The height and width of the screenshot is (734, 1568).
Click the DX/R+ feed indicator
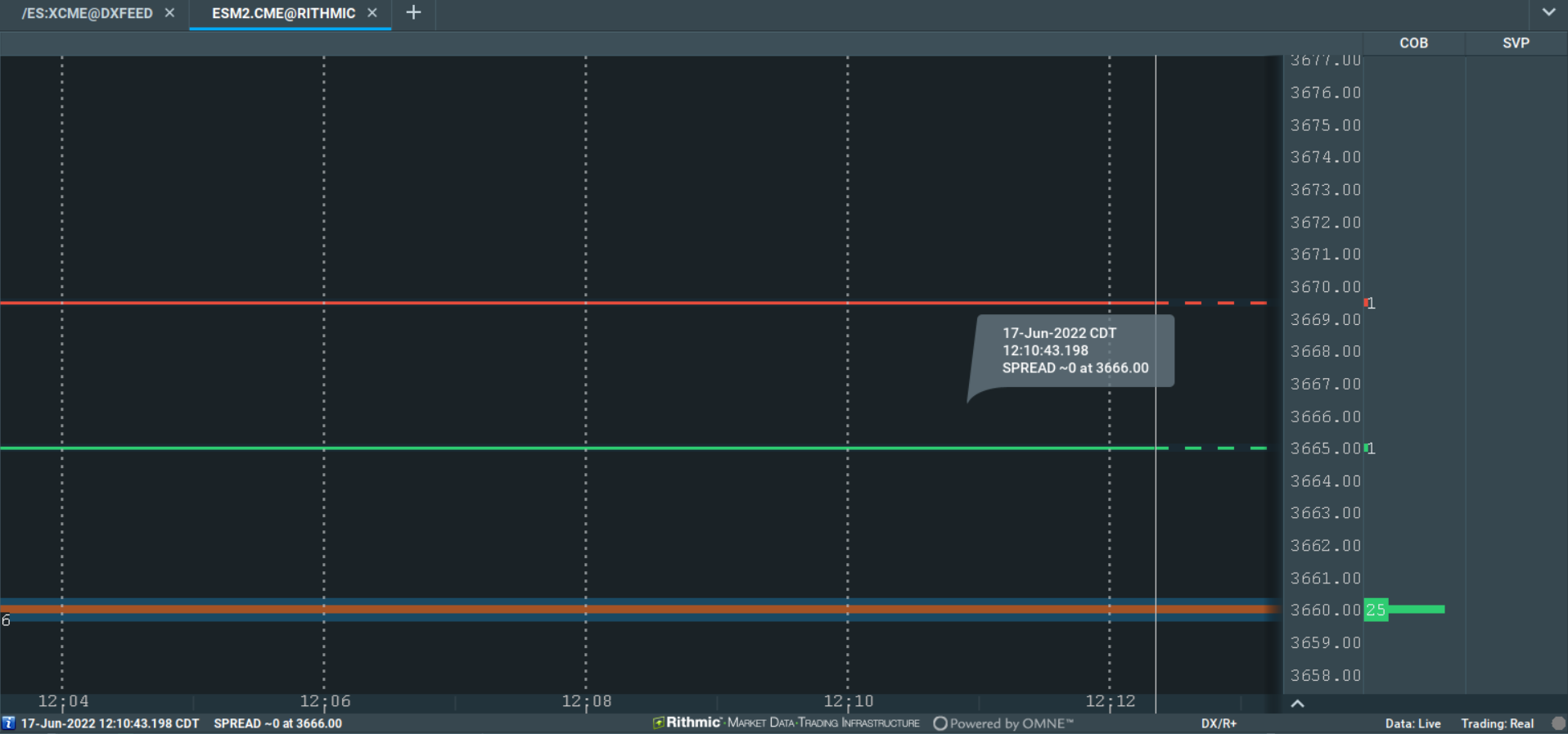(x=1219, y=723)
